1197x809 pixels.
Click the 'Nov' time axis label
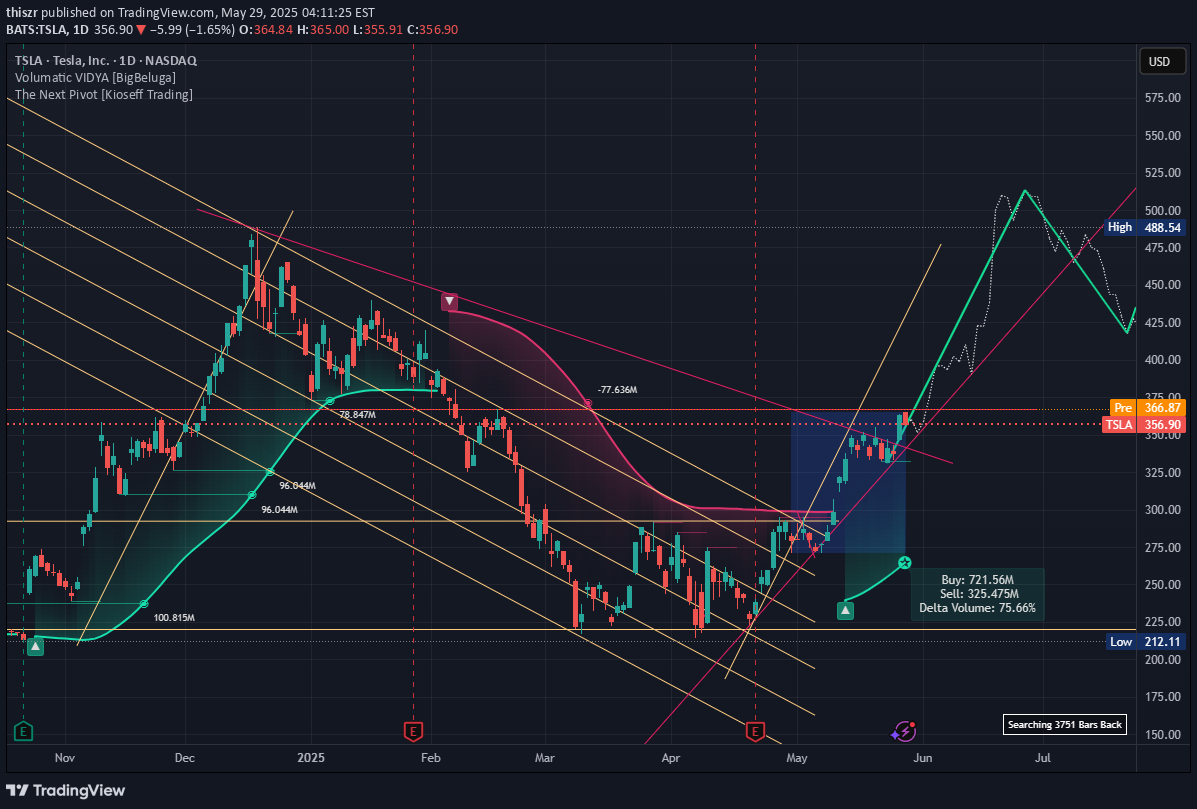(65, 758)
